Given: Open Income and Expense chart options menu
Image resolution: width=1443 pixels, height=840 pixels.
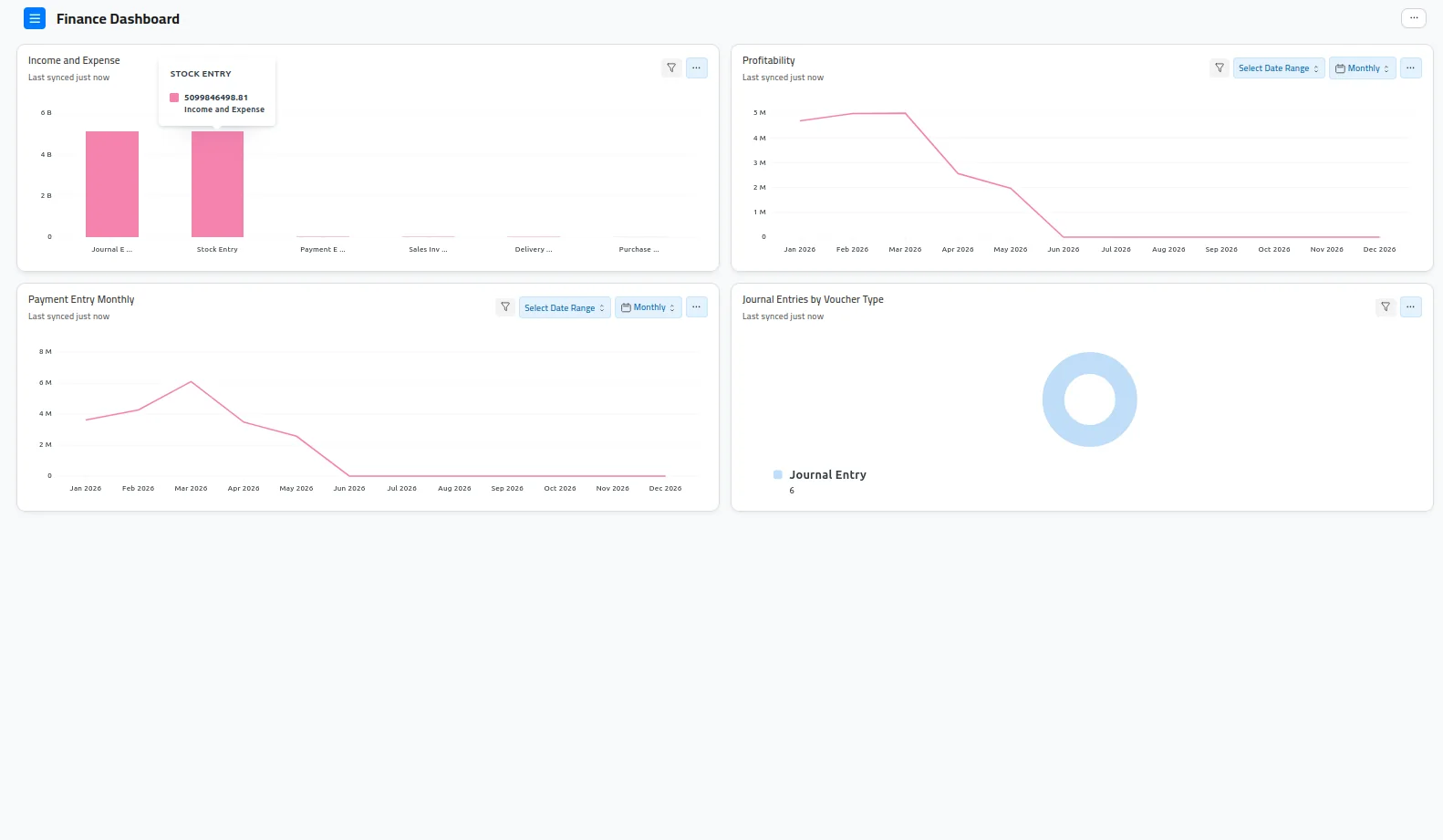Looking at the screenshot, I should point(697,68).
